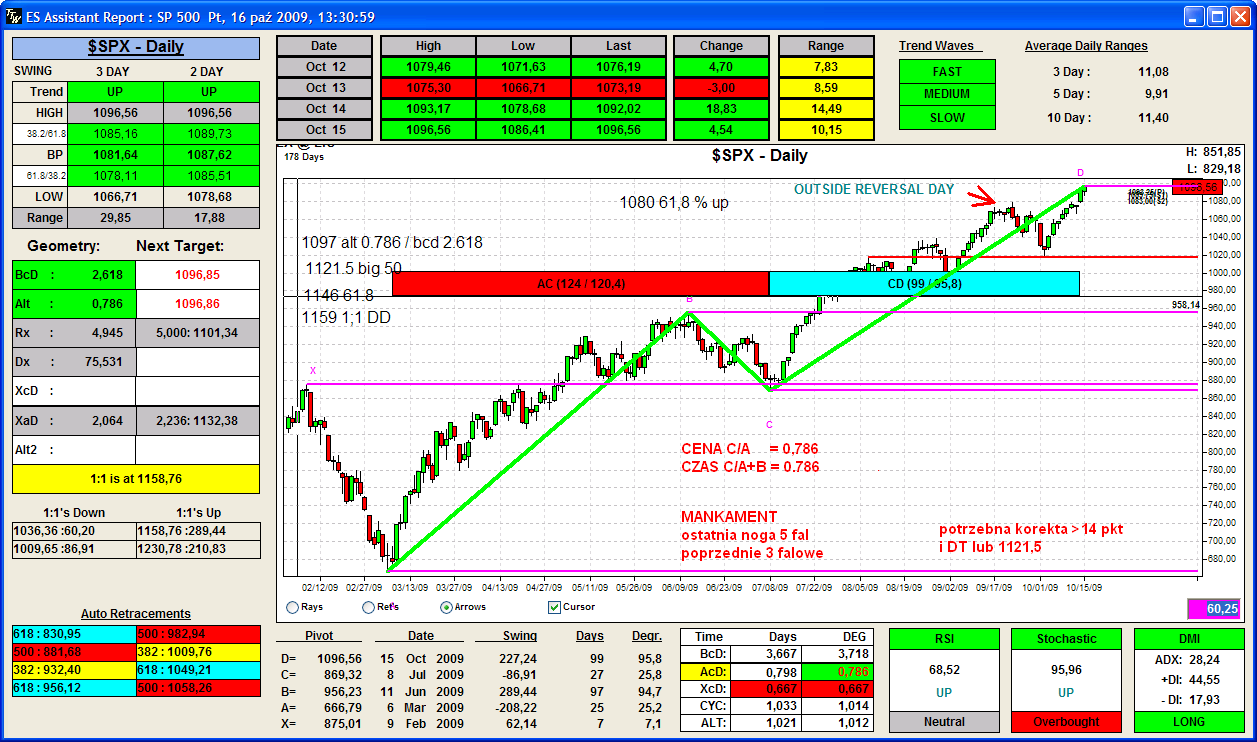Click the FAST trend wave button
This screenshot has height=742, width=1257.
click(x=947, y=72)
